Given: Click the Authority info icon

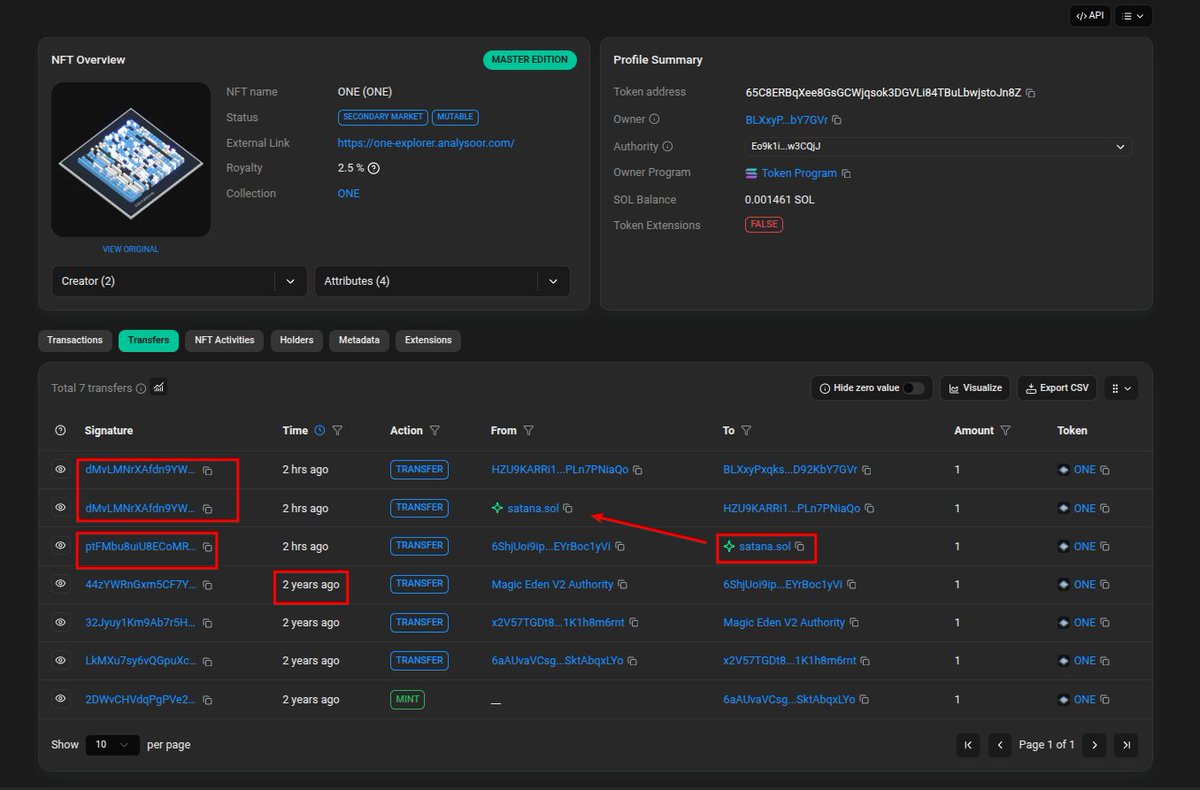Looking at the screenshot, I should point(667,147).
